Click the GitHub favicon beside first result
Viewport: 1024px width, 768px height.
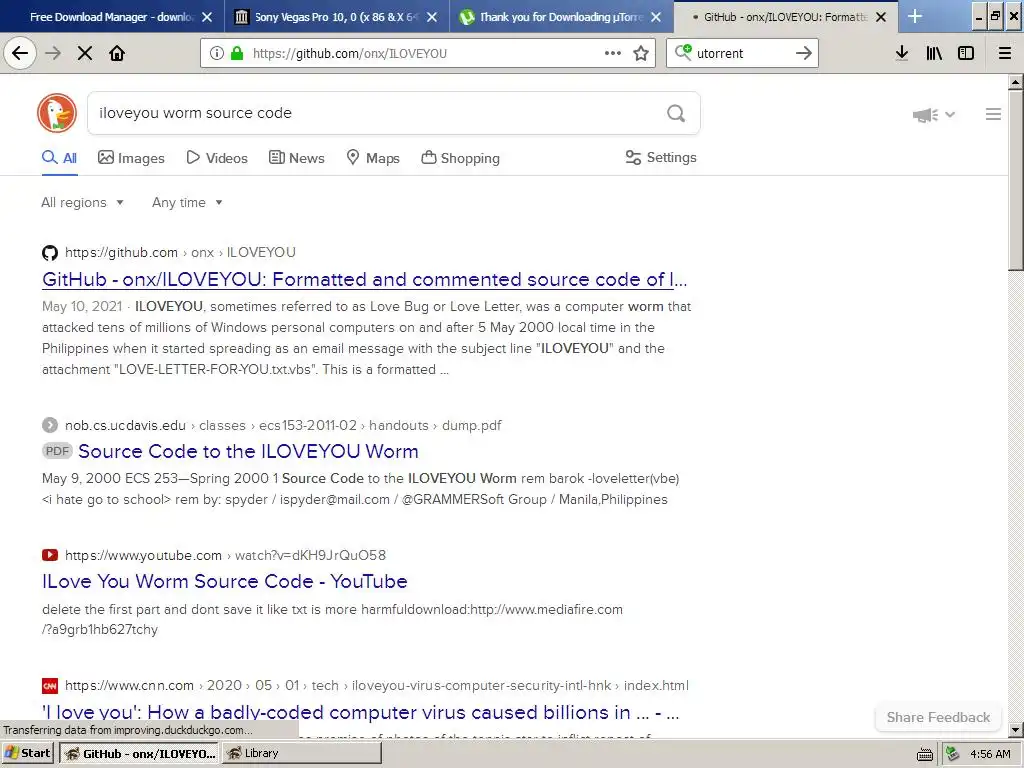(50, 253)
